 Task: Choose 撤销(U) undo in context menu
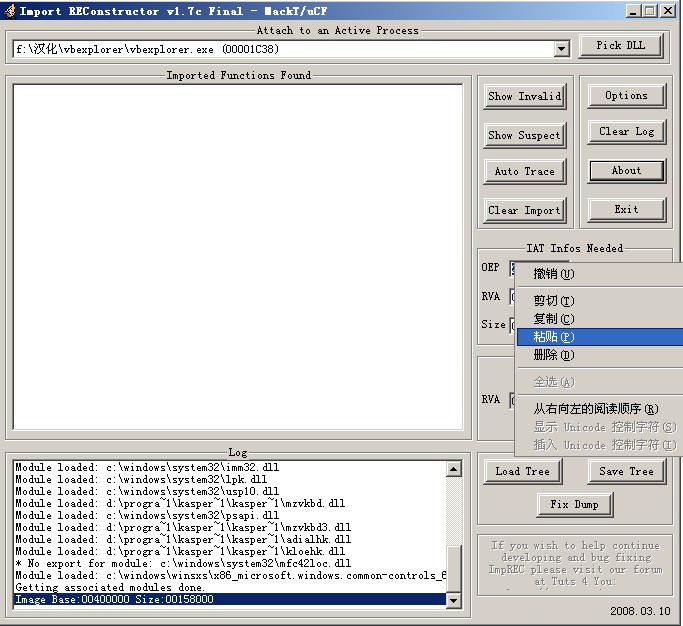click(600, 274)
